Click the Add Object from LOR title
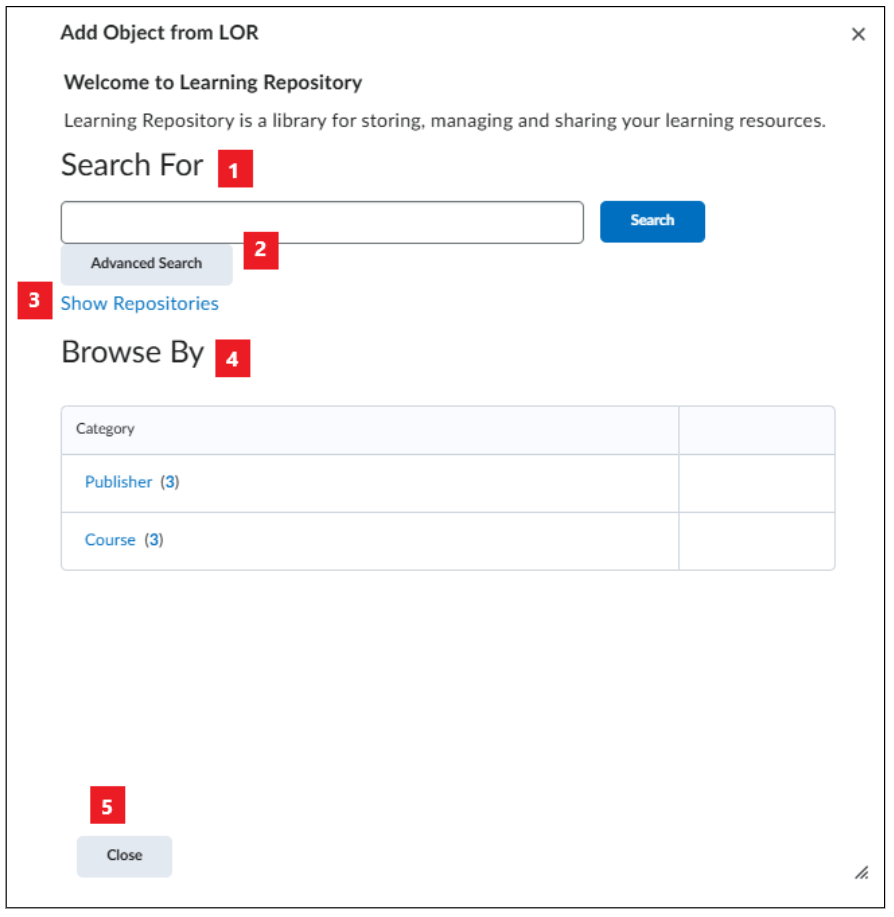Image resolution: width=894 pixels, height=917 pixels. point(159,33)
